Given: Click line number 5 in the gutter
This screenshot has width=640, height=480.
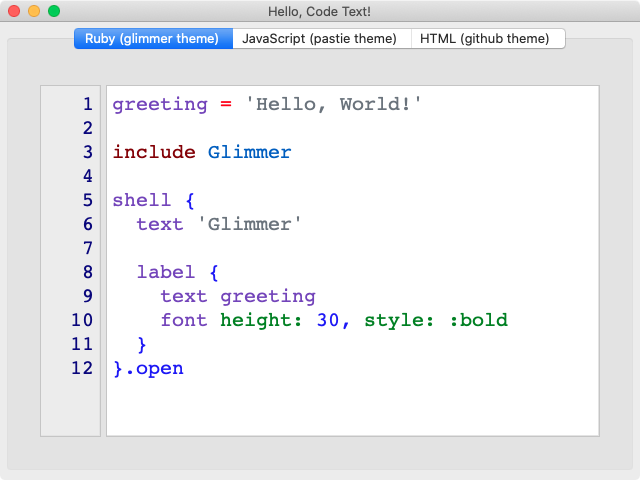Looking at the screenshot, I should tap(88, 200).
